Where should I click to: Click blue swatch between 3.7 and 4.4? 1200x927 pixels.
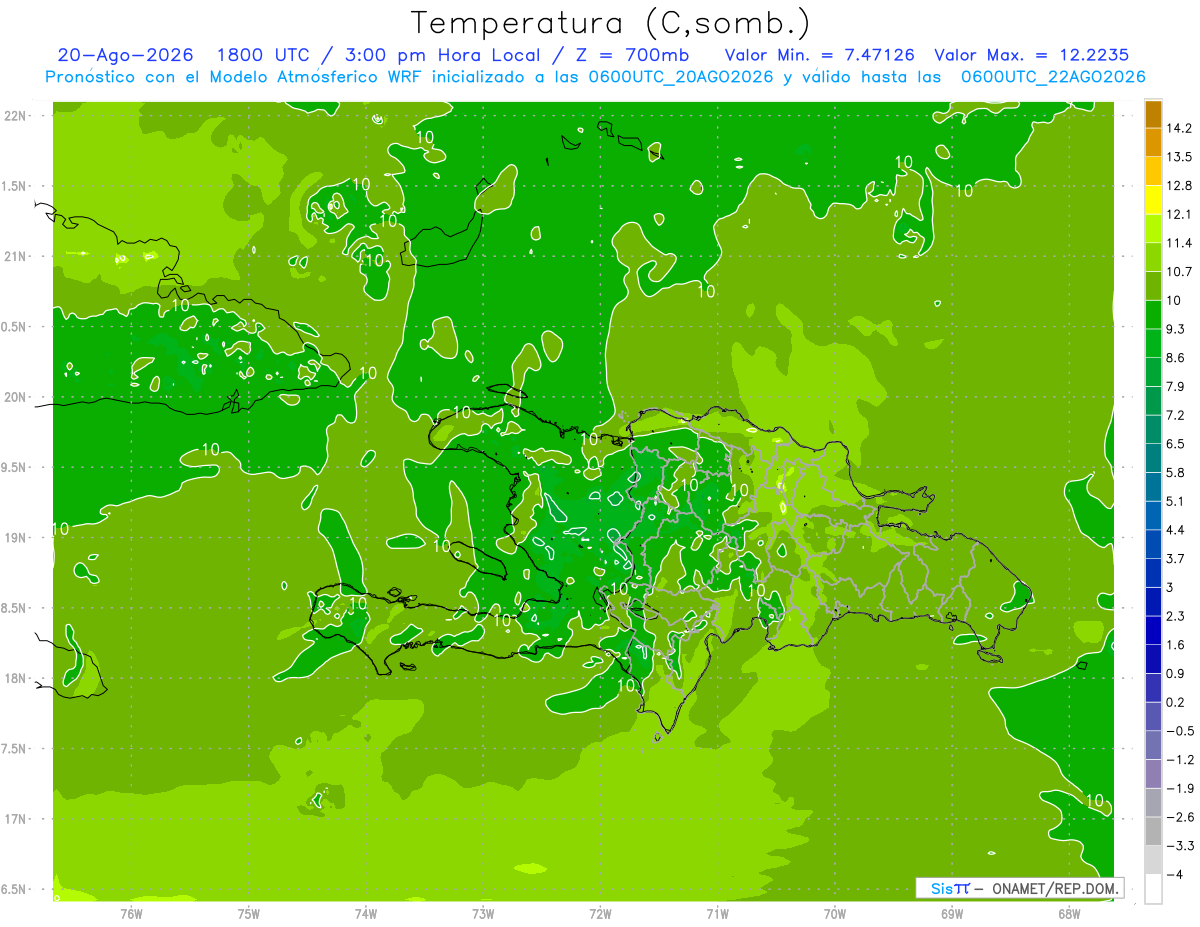(1153, 543)
